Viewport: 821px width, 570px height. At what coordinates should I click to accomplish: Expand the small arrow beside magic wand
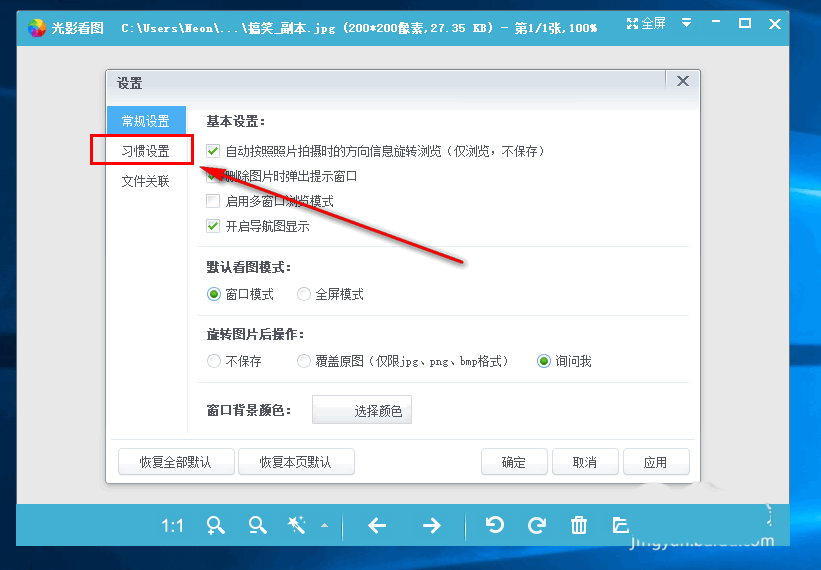(323, 526)
